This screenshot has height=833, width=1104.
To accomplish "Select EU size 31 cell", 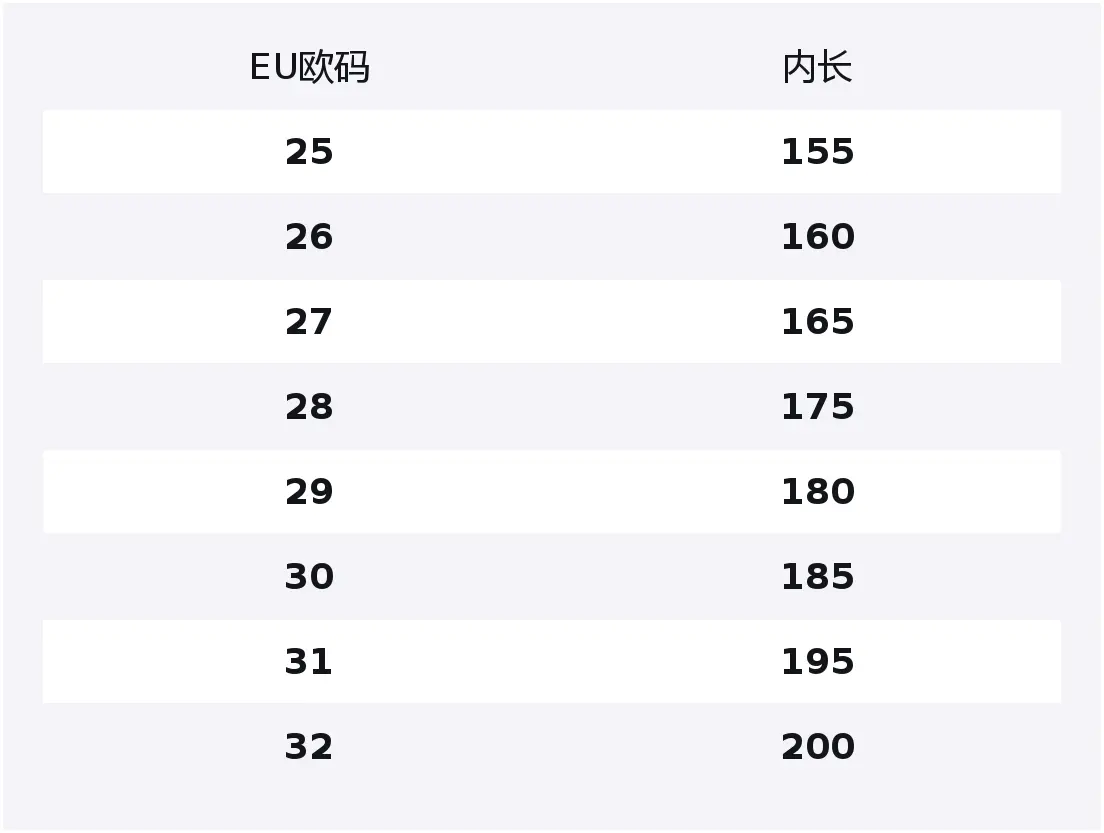I will tap(309, 662).
